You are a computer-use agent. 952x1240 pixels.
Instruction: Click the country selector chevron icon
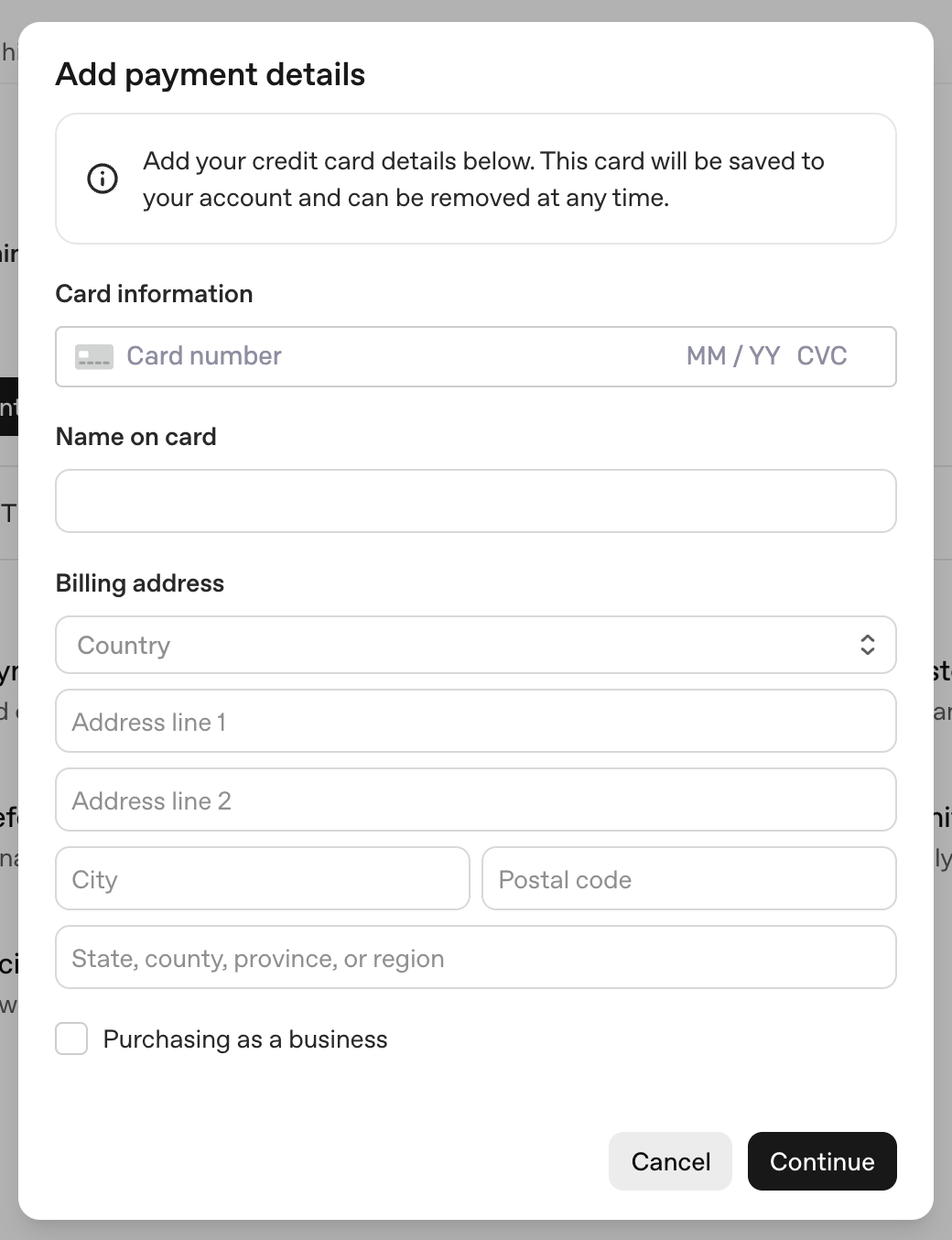[x=868, y=645]
